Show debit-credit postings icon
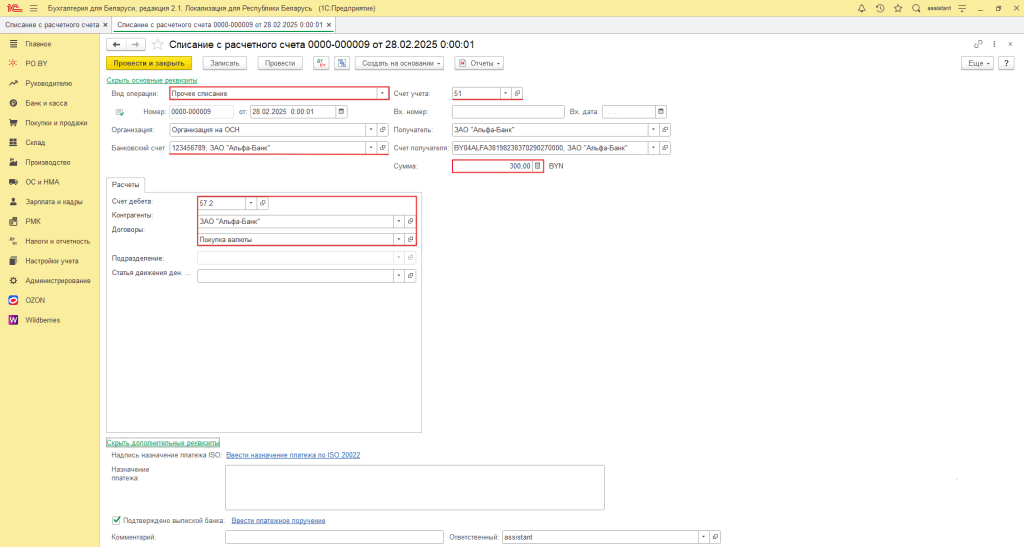 (321, 63)
